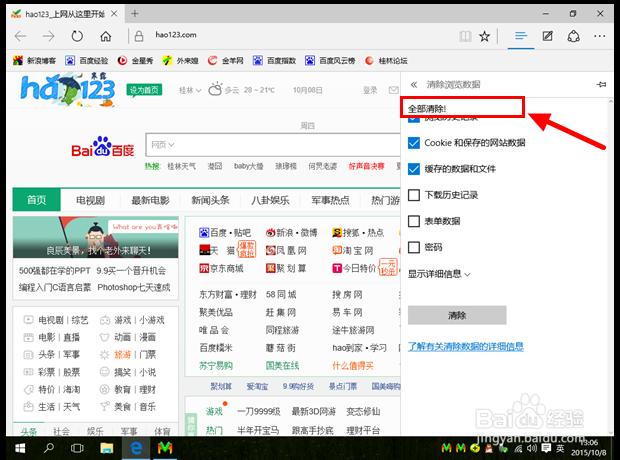Viewport: 620px width, 460px height.
Task: Open the Share icon in toolbar
Action: [573, 36]
